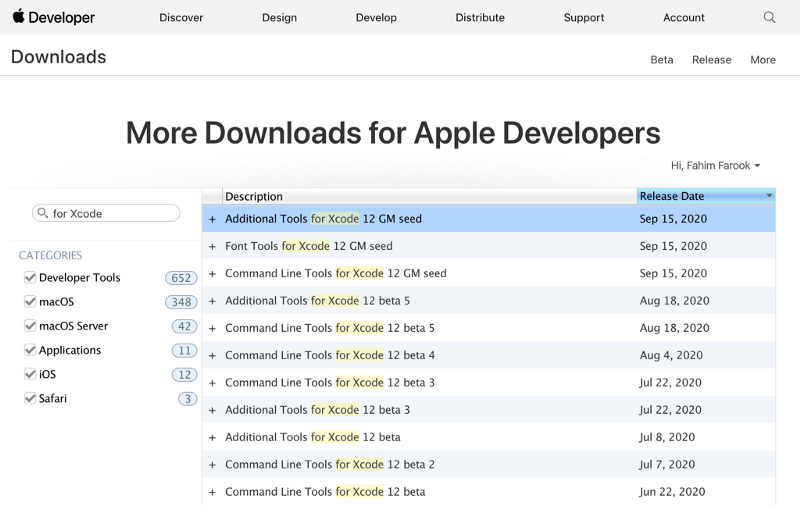This screenshot has width=800, height=505.
Task: Open the Develop menu
Action: [x=376, y=17]
